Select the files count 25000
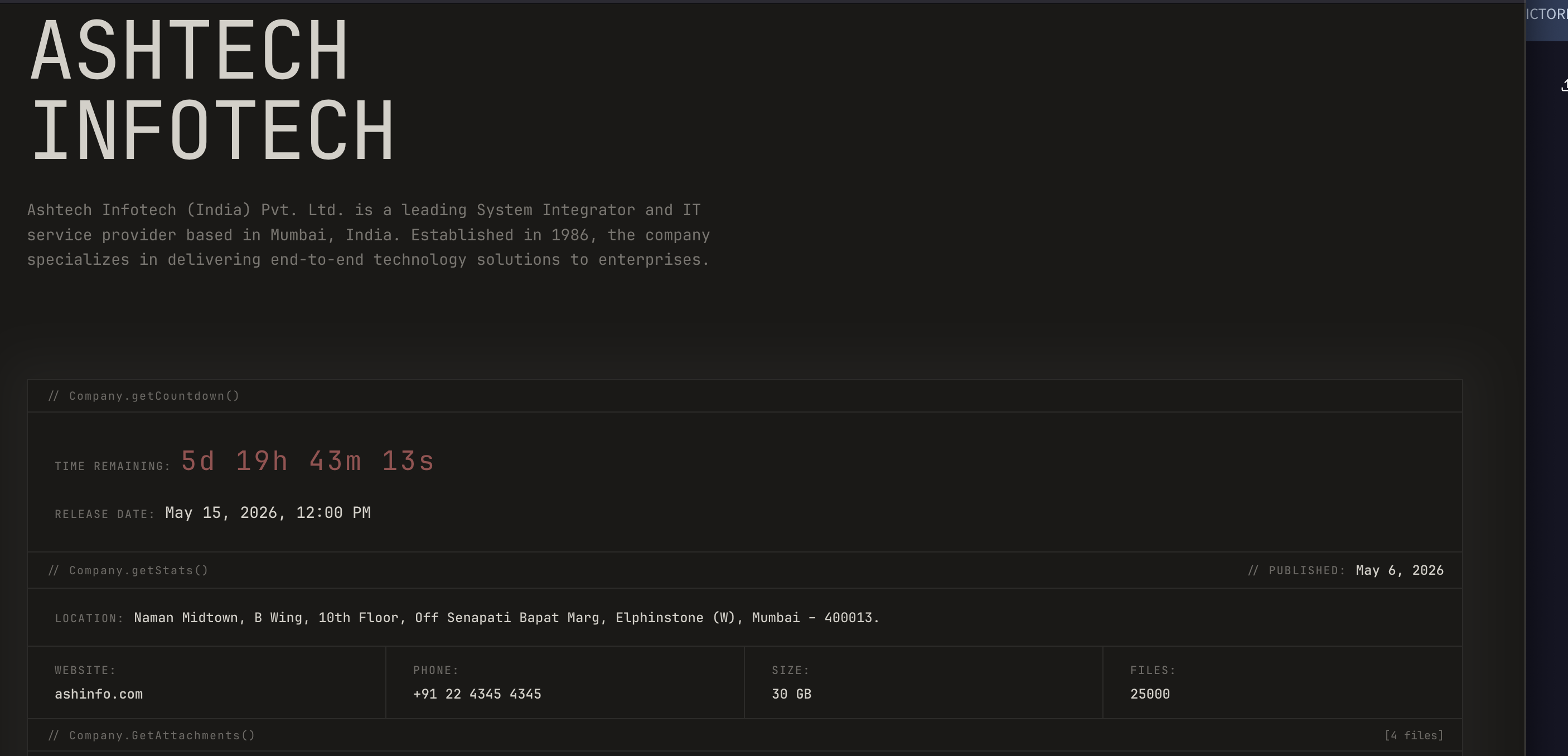 coord(1150,694)
